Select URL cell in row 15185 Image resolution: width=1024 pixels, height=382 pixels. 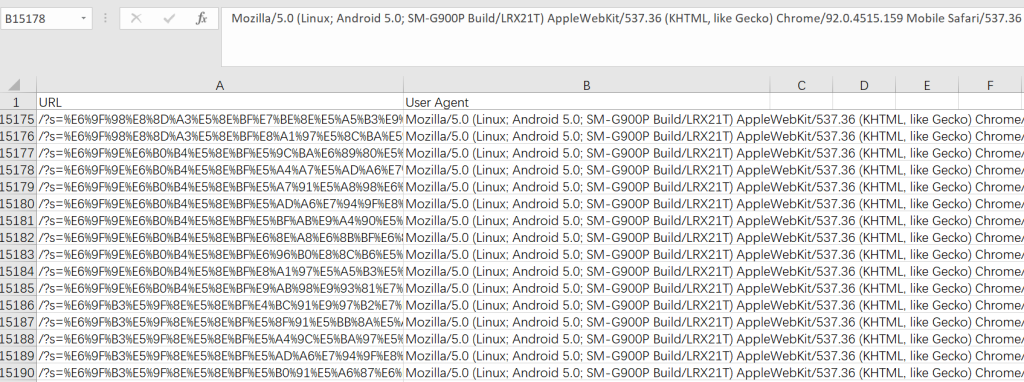point(220,289)
